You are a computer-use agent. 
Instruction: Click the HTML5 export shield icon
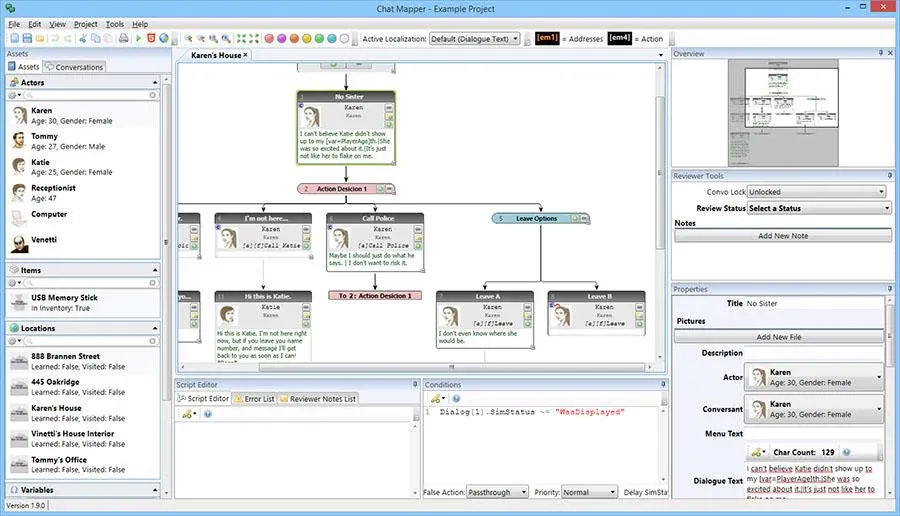(151, 38)
